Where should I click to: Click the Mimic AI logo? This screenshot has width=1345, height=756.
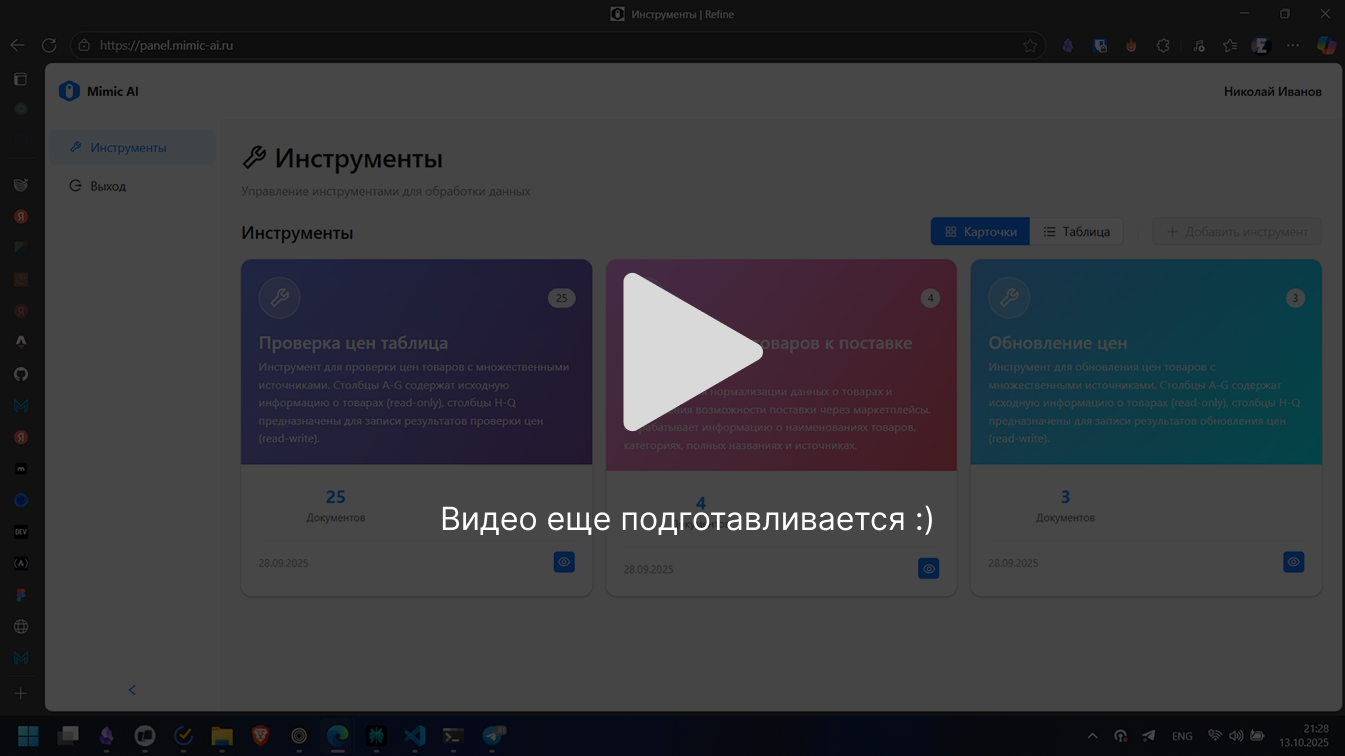(x=69, y=90)
